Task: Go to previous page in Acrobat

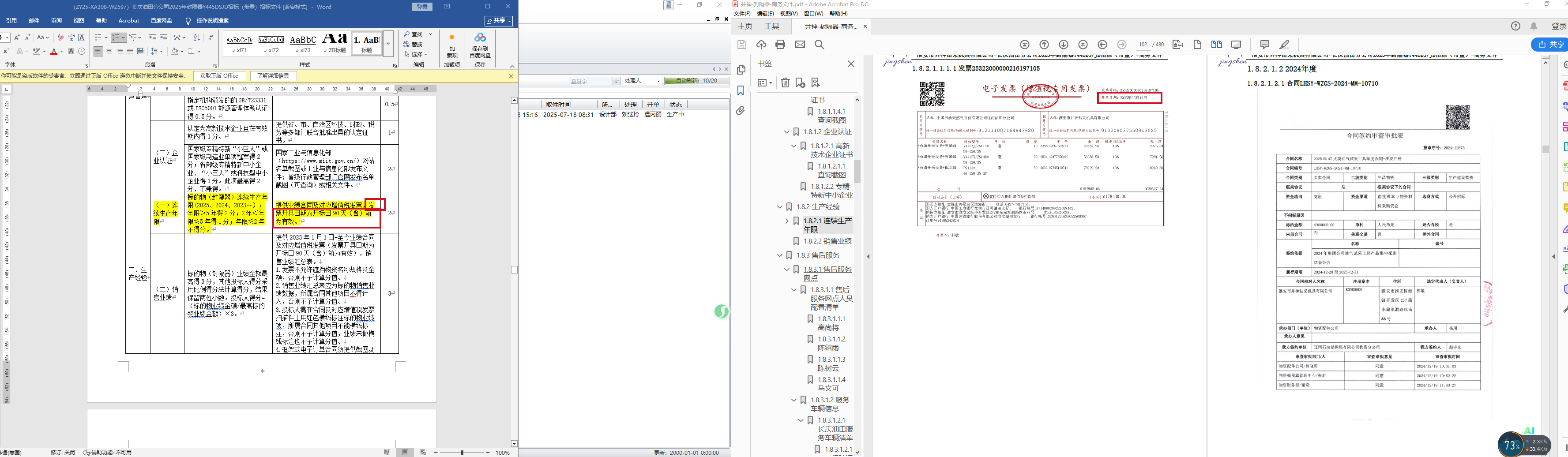Action: coord(1045,45)
